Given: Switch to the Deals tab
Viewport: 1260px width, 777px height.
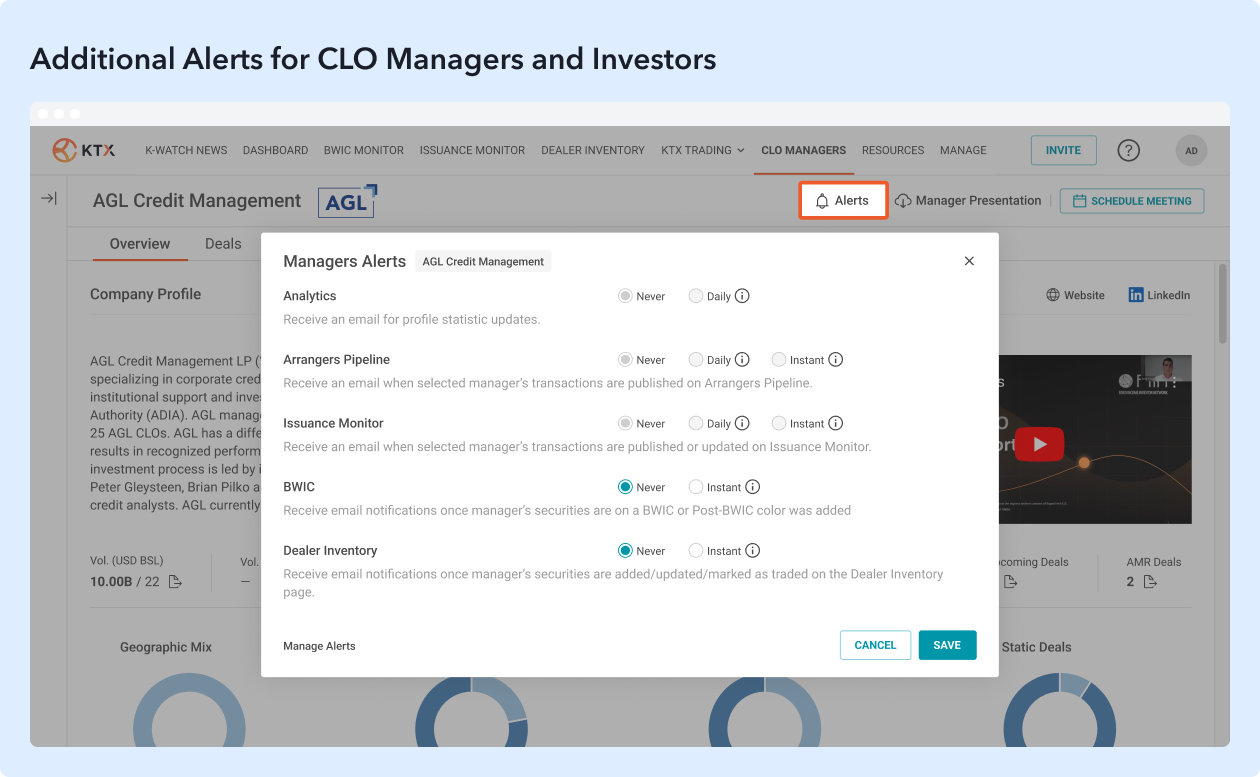Looking at the screenshot, I should (223, 244).
